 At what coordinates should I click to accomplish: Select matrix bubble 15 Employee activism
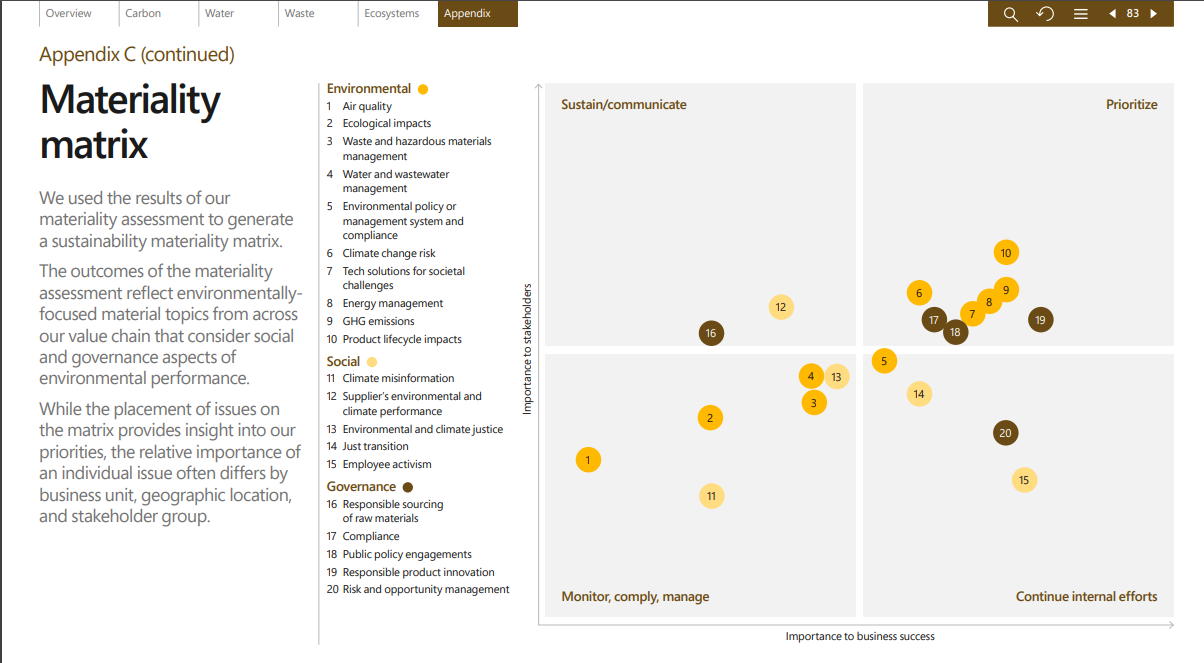pos(1024,480)
